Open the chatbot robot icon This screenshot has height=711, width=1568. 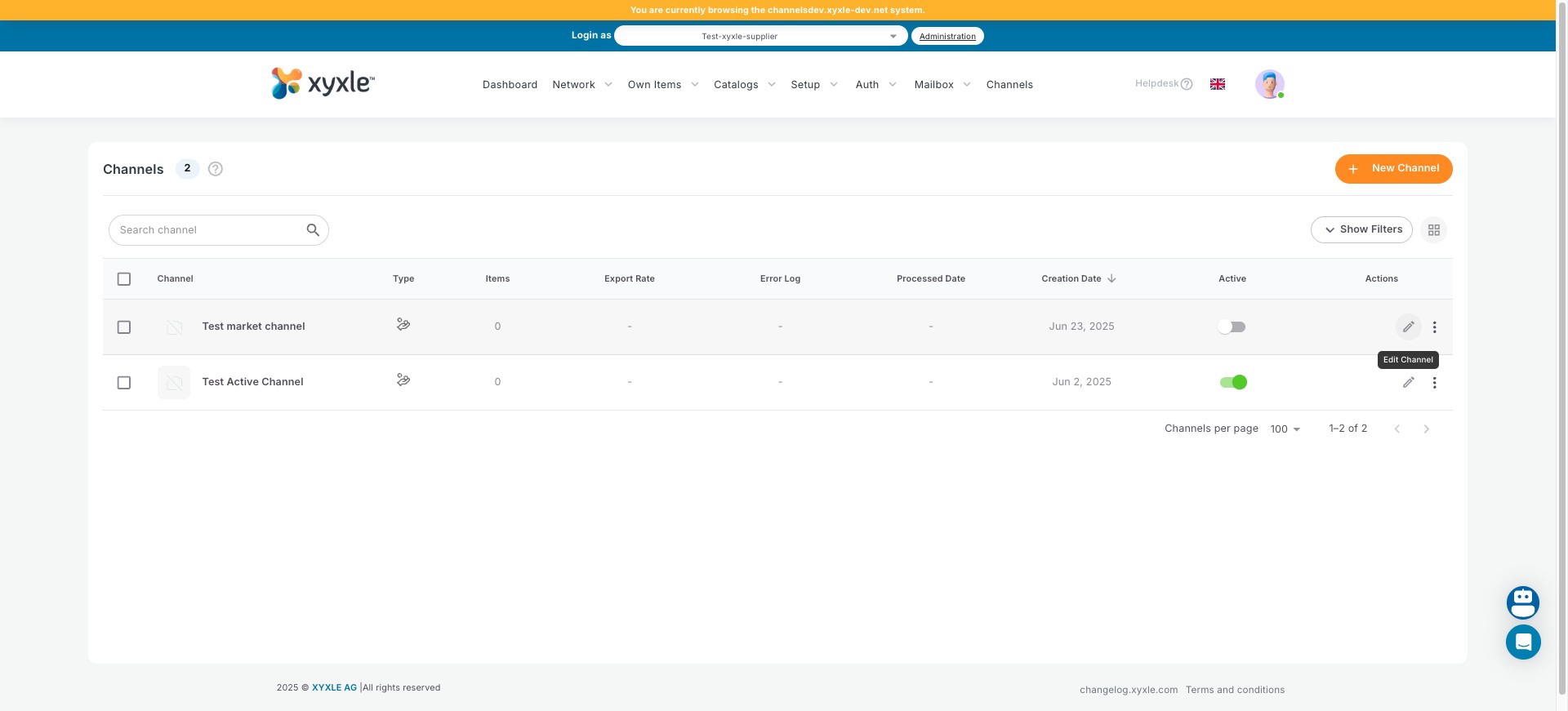1522,602
